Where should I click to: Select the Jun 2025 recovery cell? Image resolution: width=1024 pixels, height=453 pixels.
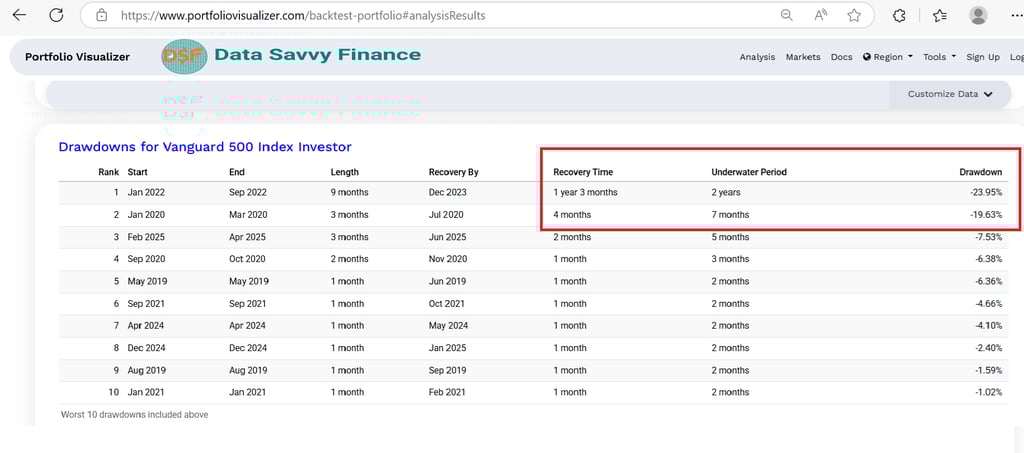point(447,237)
